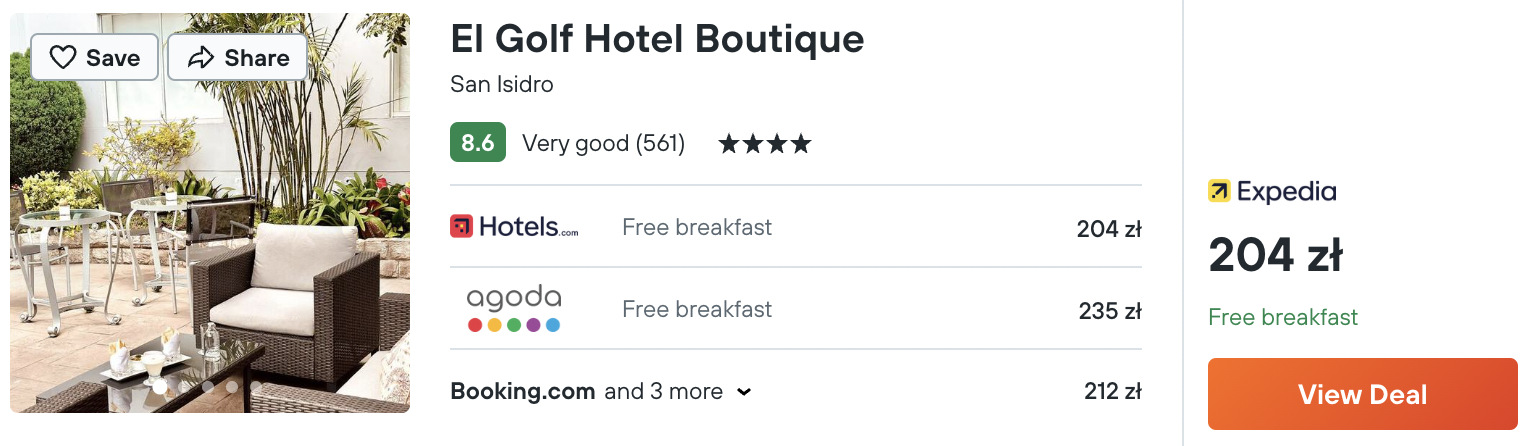Click the yellow Expedia arrow icon
The image size is (1536, 446).
(x=1219, y=191)
